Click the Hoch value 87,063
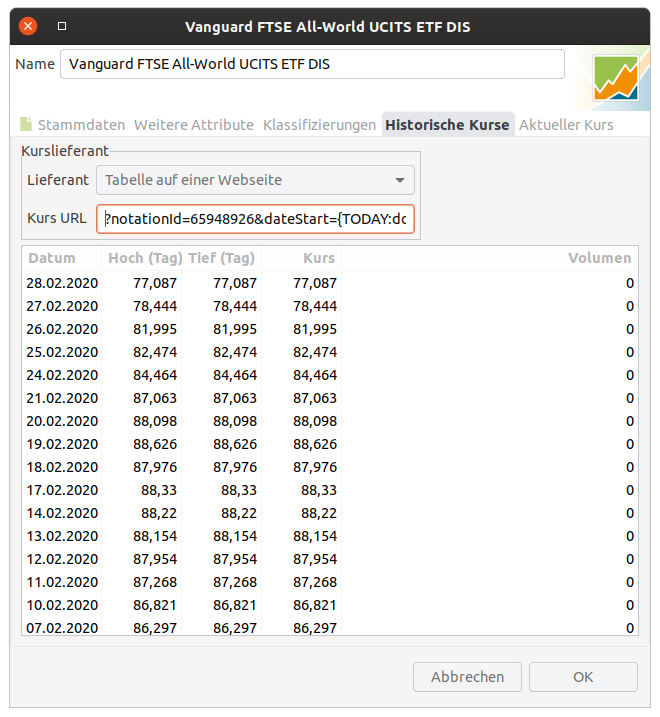 [155, 398]
